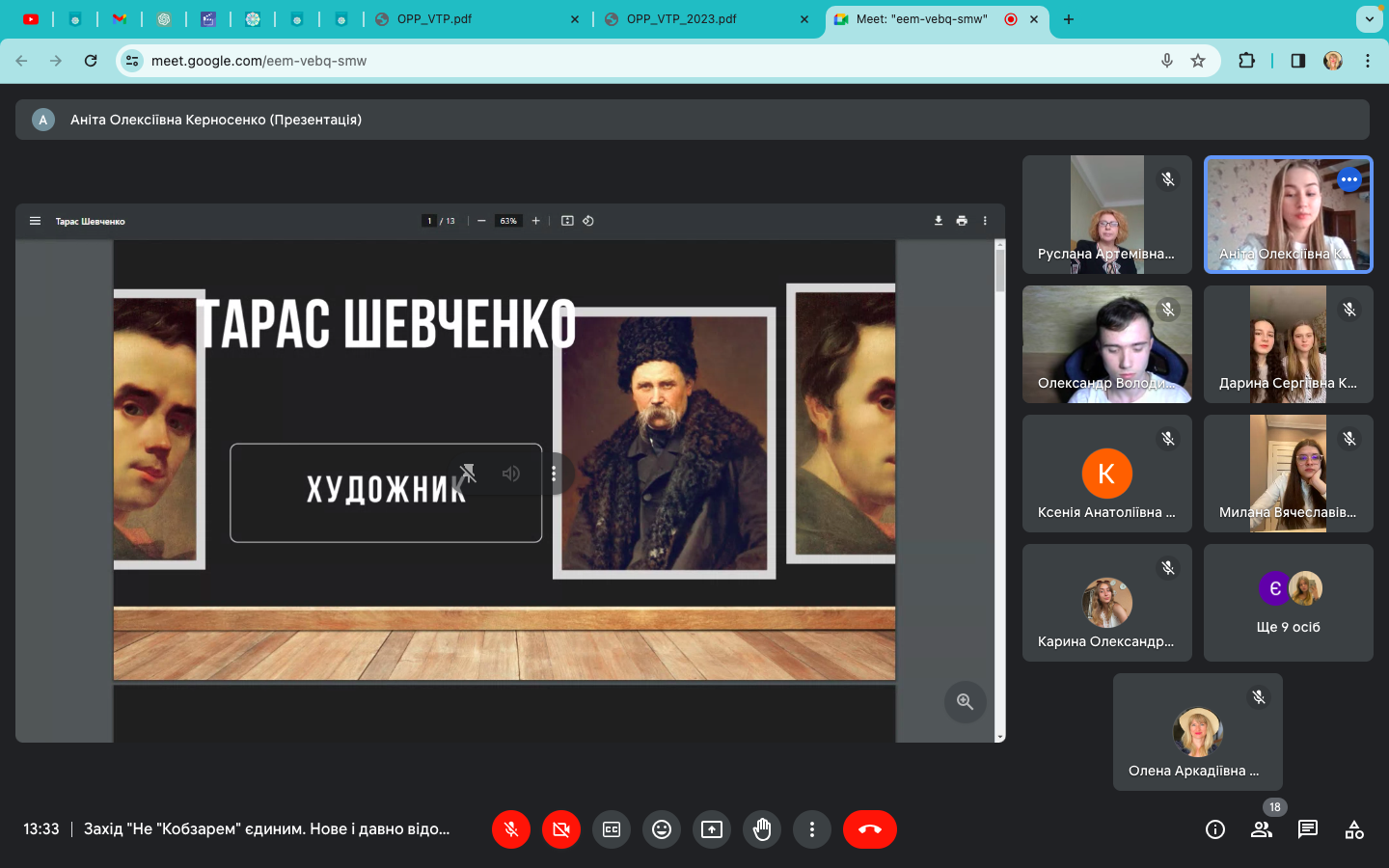Expand the browser tab search dropdown
Screen dimensions: 1389x868
coord(1369,19)
